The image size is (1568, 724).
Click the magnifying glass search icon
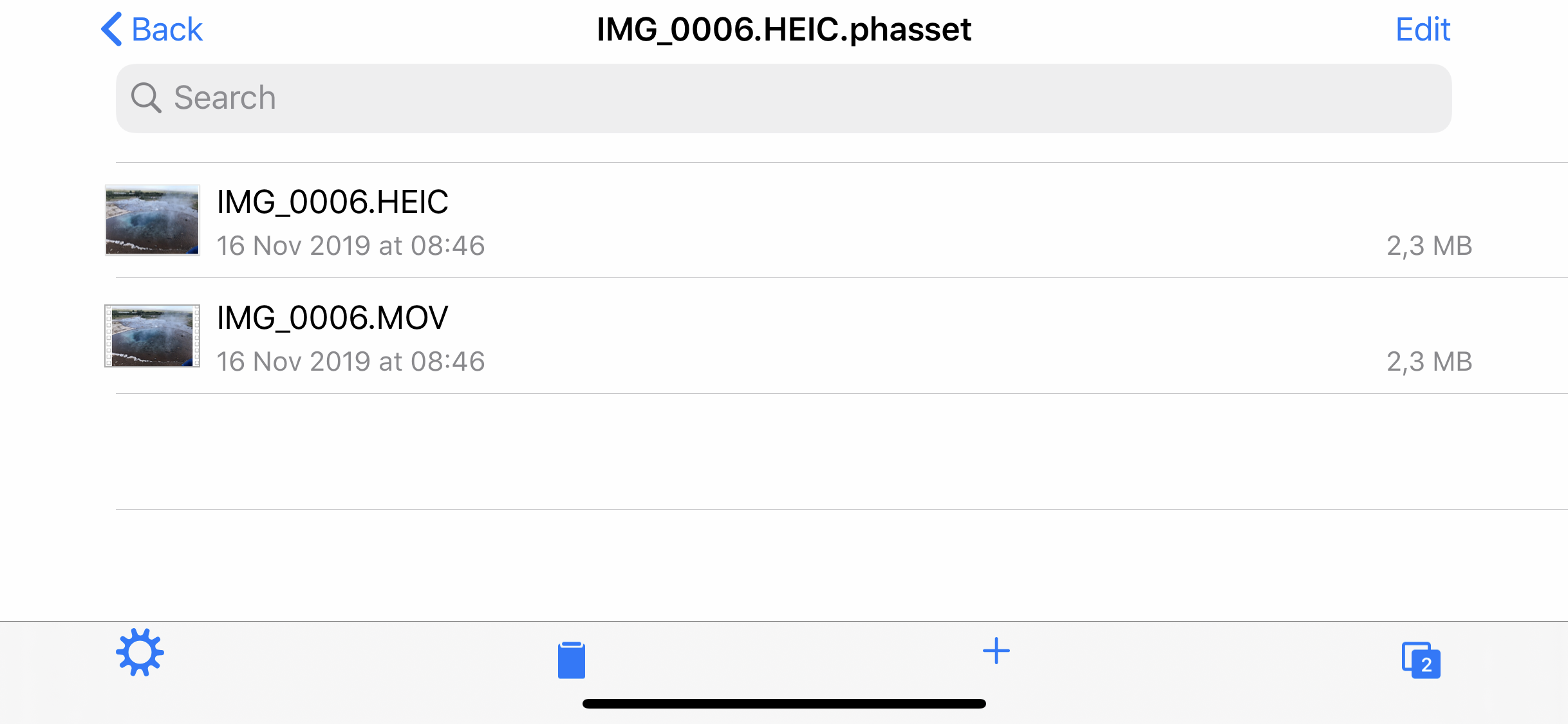click(x=146, y=98)
